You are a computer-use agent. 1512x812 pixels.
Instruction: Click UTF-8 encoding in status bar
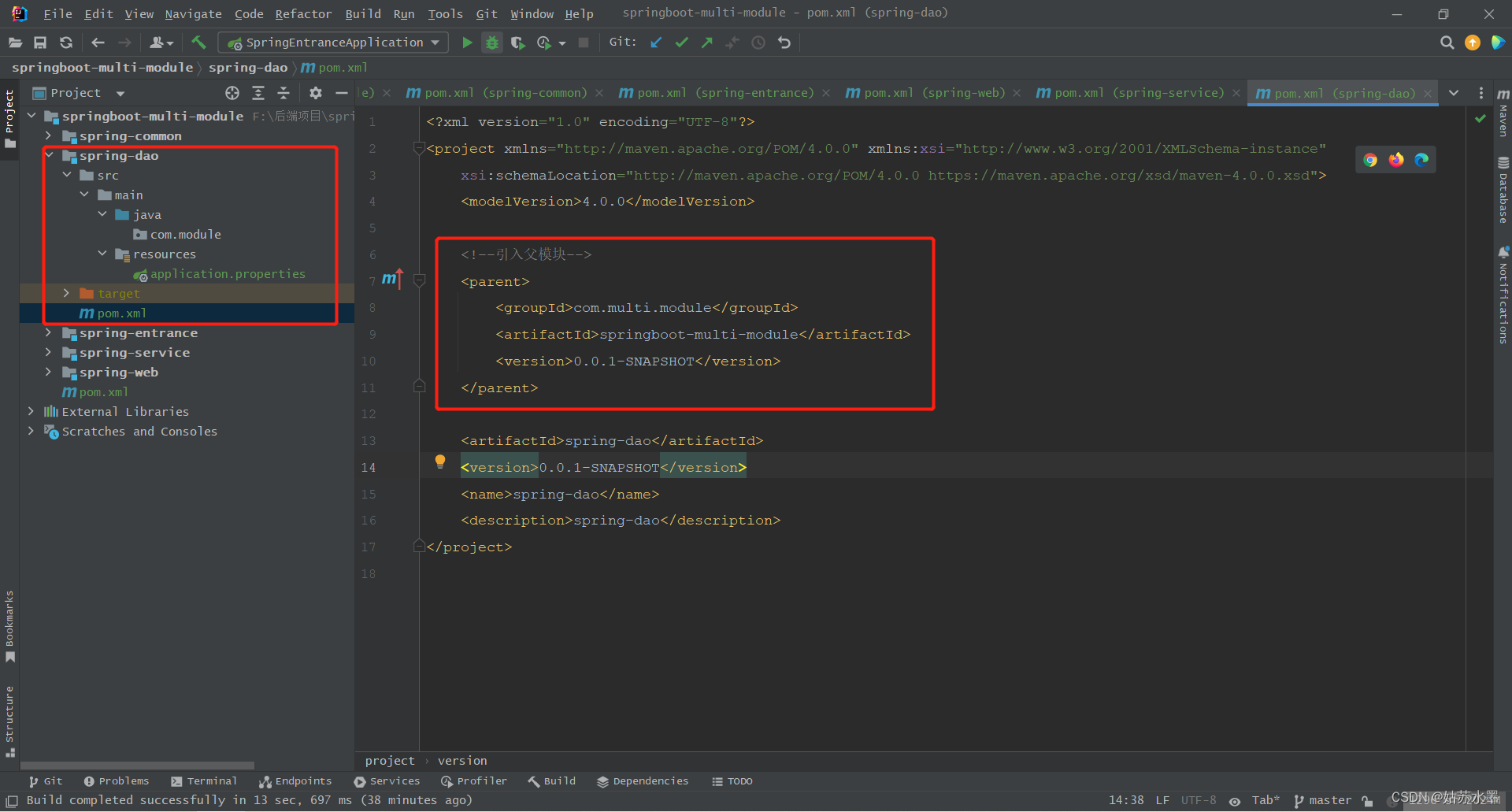[x=1199, y=800]
